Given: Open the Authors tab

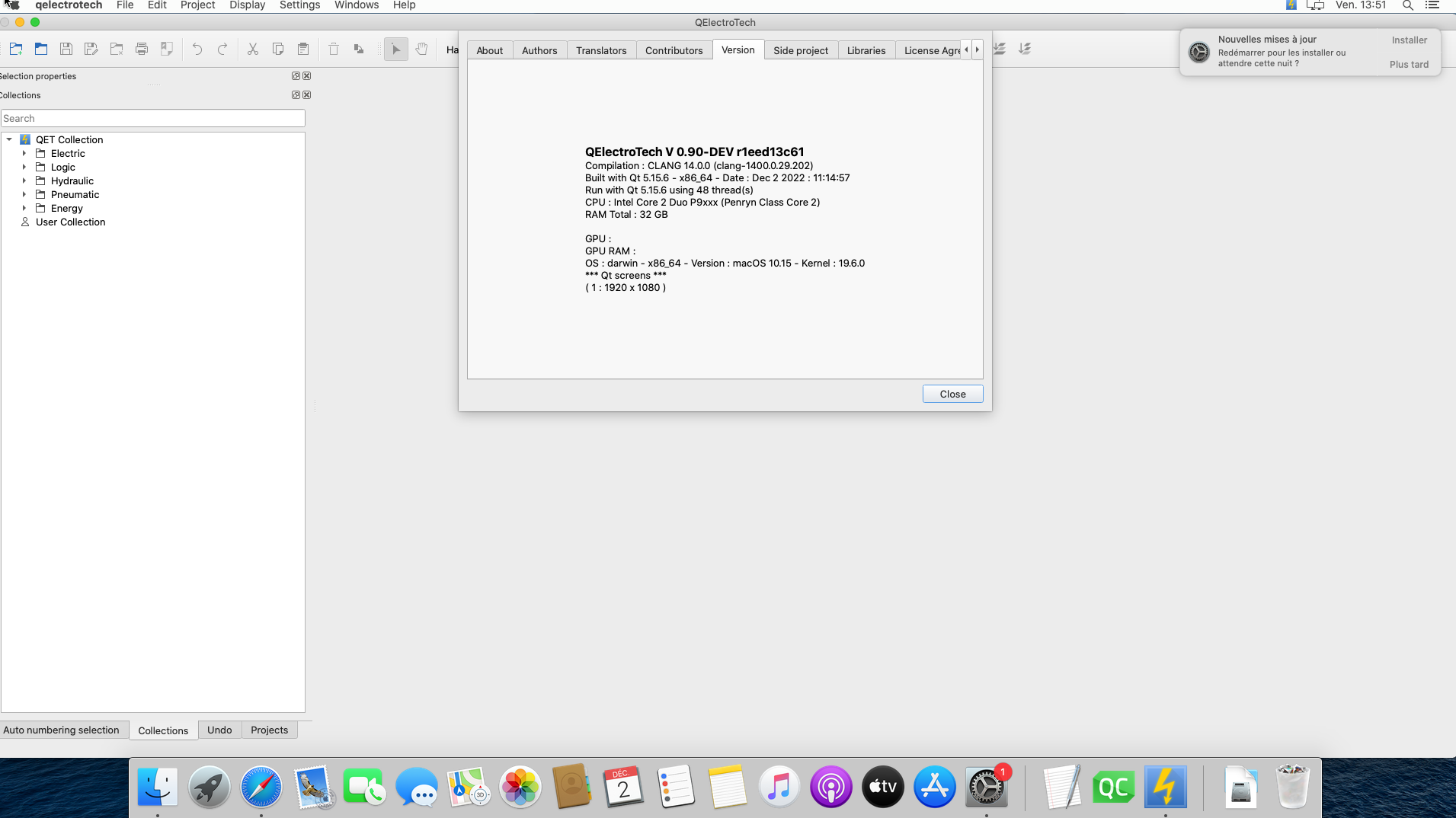Looking at the screenshot, I should [539, 50].
